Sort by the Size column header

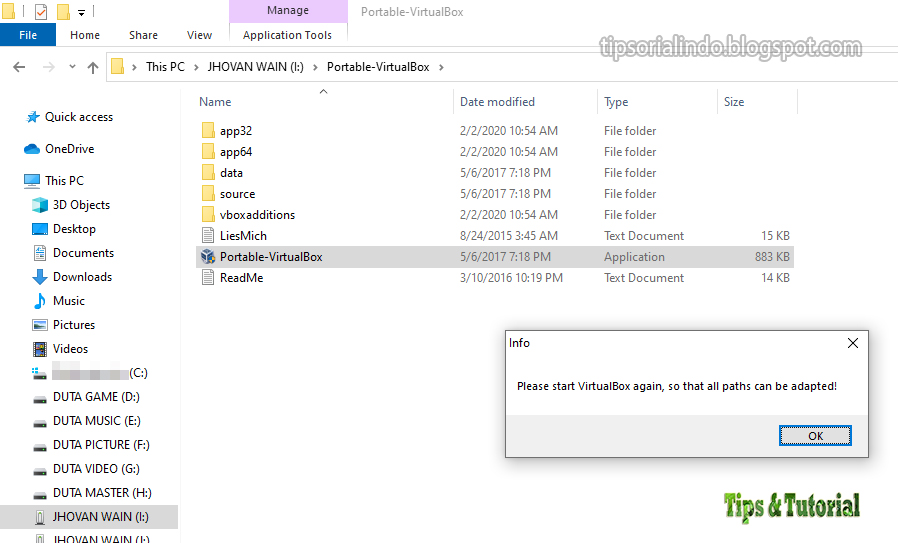(734, 102)
